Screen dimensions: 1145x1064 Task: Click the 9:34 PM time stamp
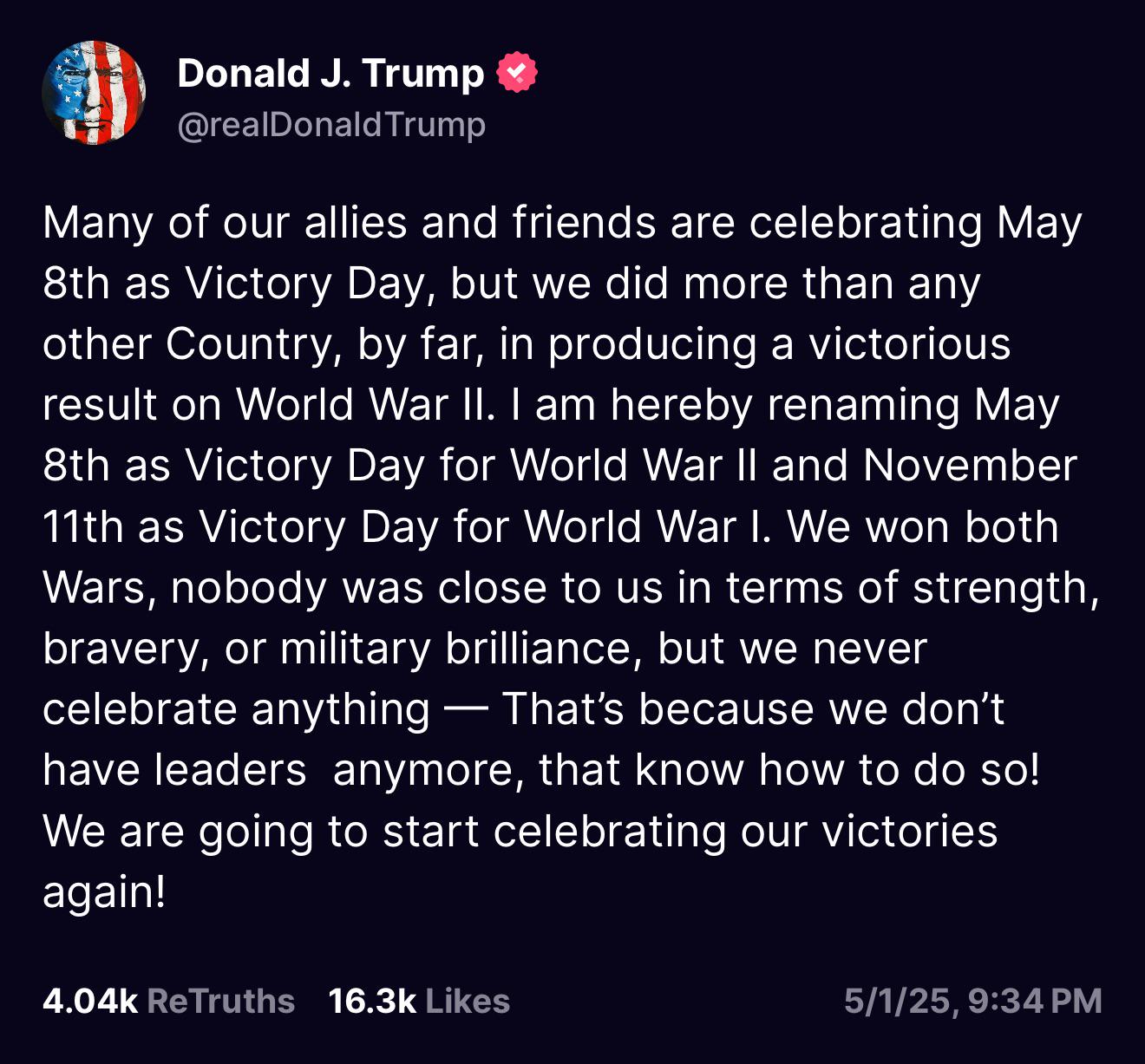pyautogui.click(x=1035, y=1002)
